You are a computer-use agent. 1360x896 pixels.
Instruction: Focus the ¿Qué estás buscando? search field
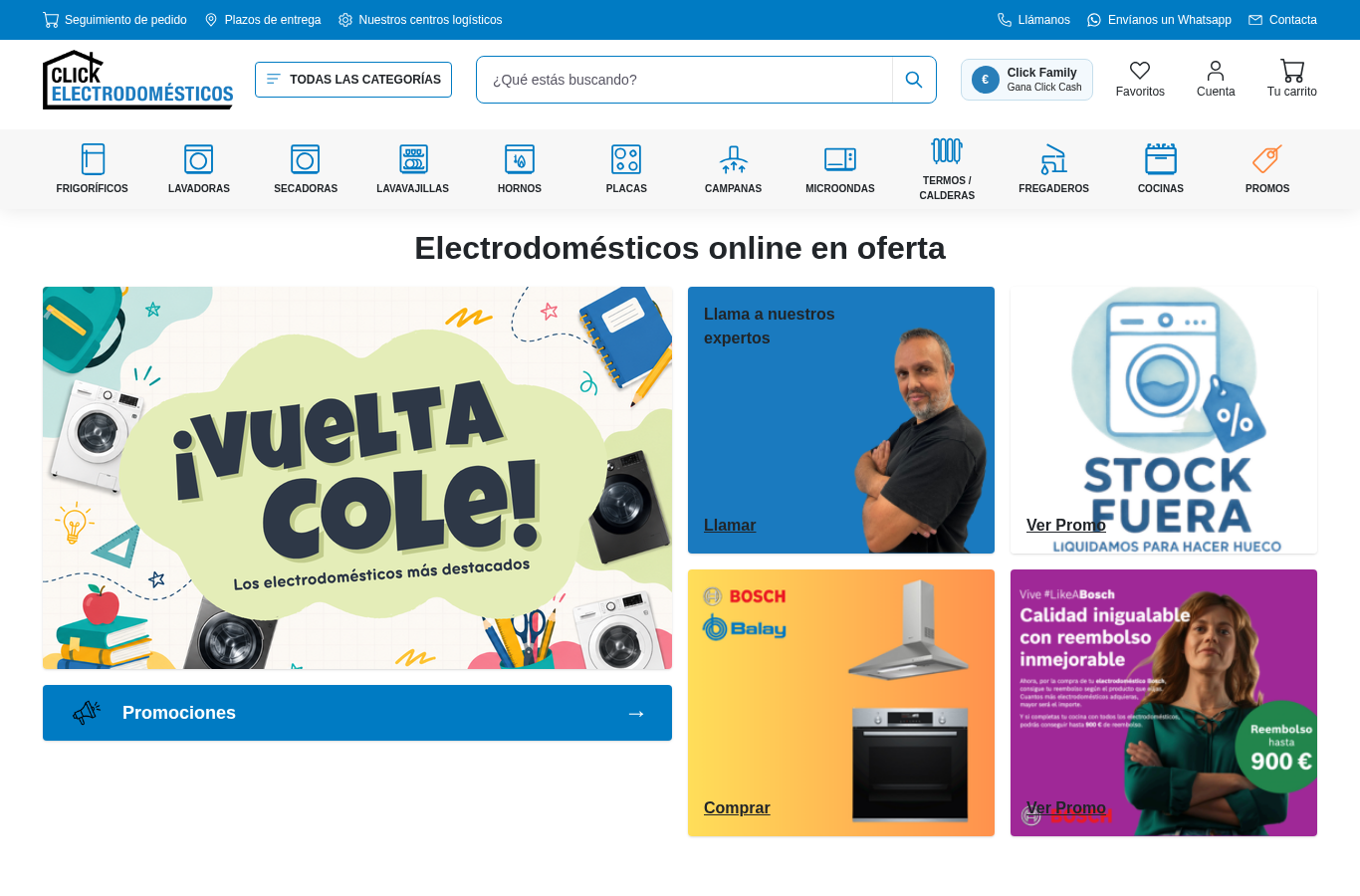click(x=685, y=80)
